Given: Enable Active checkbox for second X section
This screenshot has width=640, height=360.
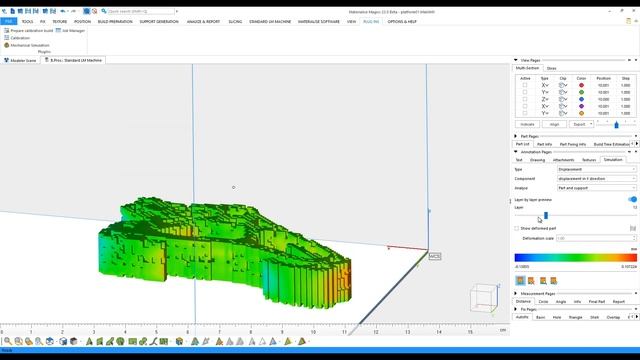Looking at the screenshot, I should point(525,106).
